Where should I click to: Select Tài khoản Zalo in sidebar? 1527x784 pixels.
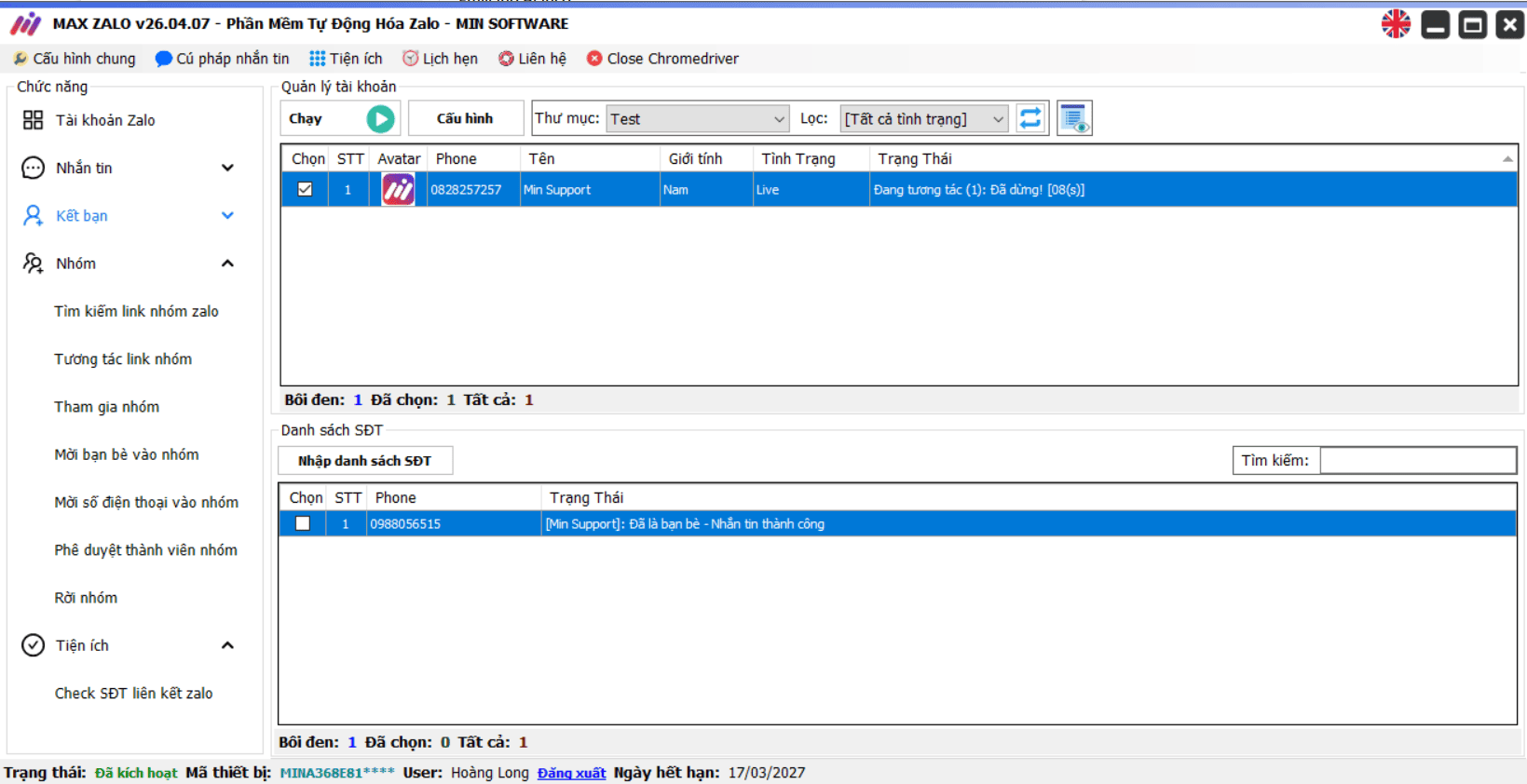pyautogui.click(x=105, y=120)
